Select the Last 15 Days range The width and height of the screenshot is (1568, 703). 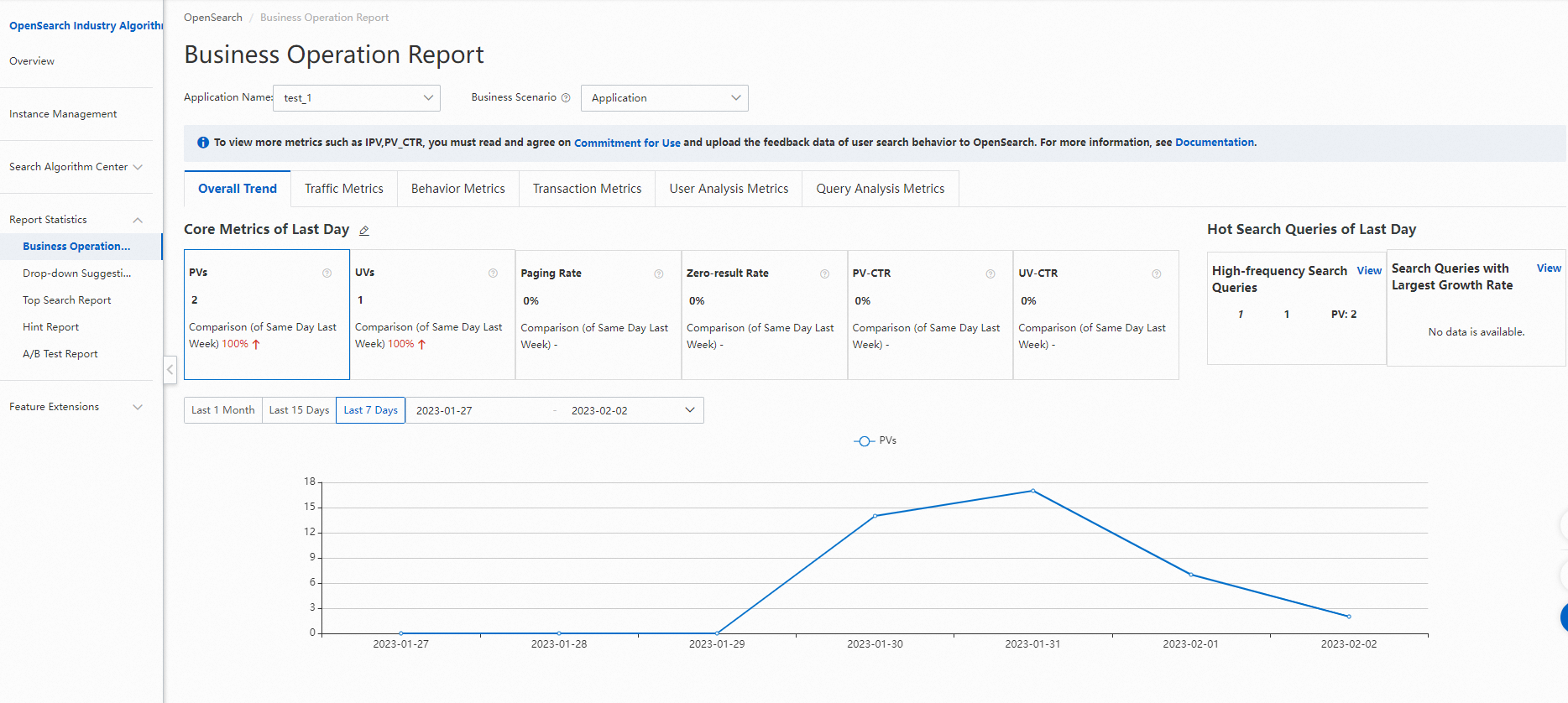pyautogui.click(x=299, y=410)
